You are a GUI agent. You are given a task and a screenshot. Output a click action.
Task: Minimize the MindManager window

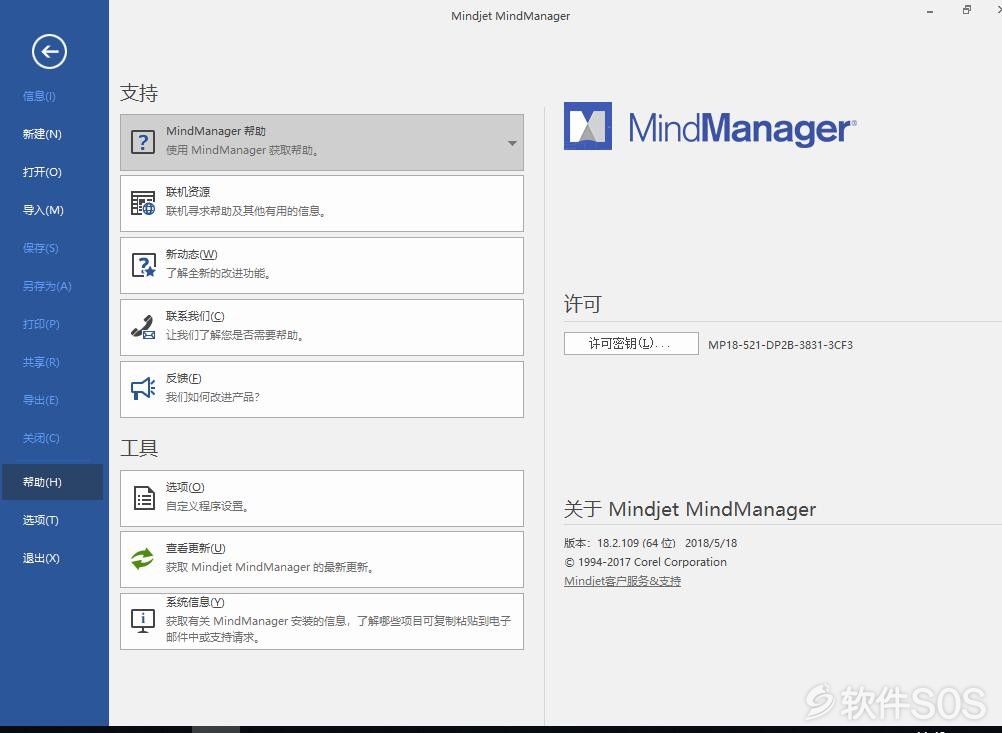pos(930,11)
